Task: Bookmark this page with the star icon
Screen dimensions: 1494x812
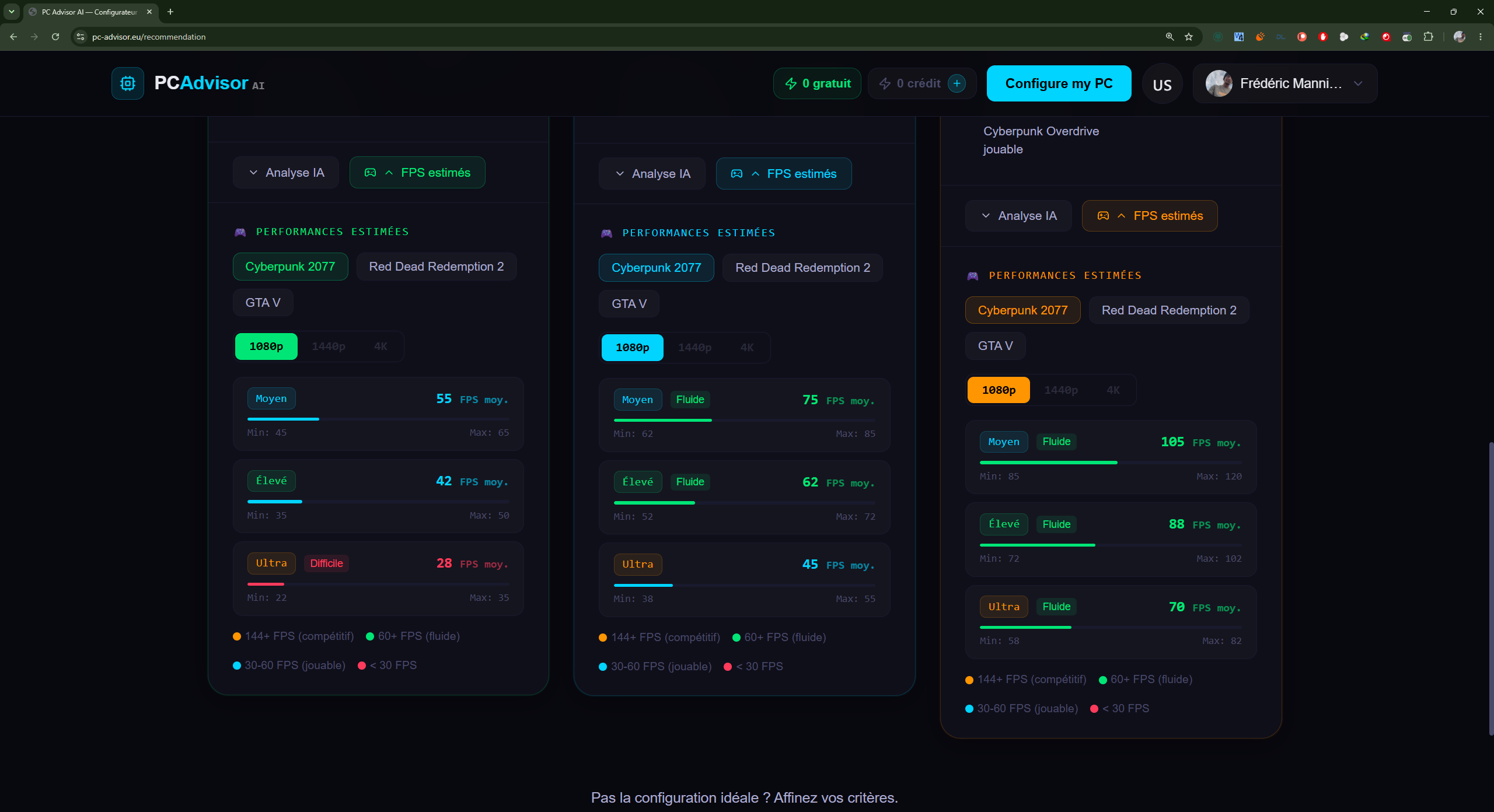Action: [1189, 37]
